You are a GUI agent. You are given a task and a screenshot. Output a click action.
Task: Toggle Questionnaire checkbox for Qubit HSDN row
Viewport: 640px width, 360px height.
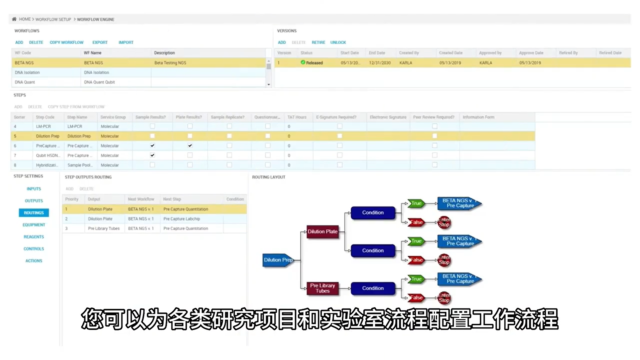(268, 155)
